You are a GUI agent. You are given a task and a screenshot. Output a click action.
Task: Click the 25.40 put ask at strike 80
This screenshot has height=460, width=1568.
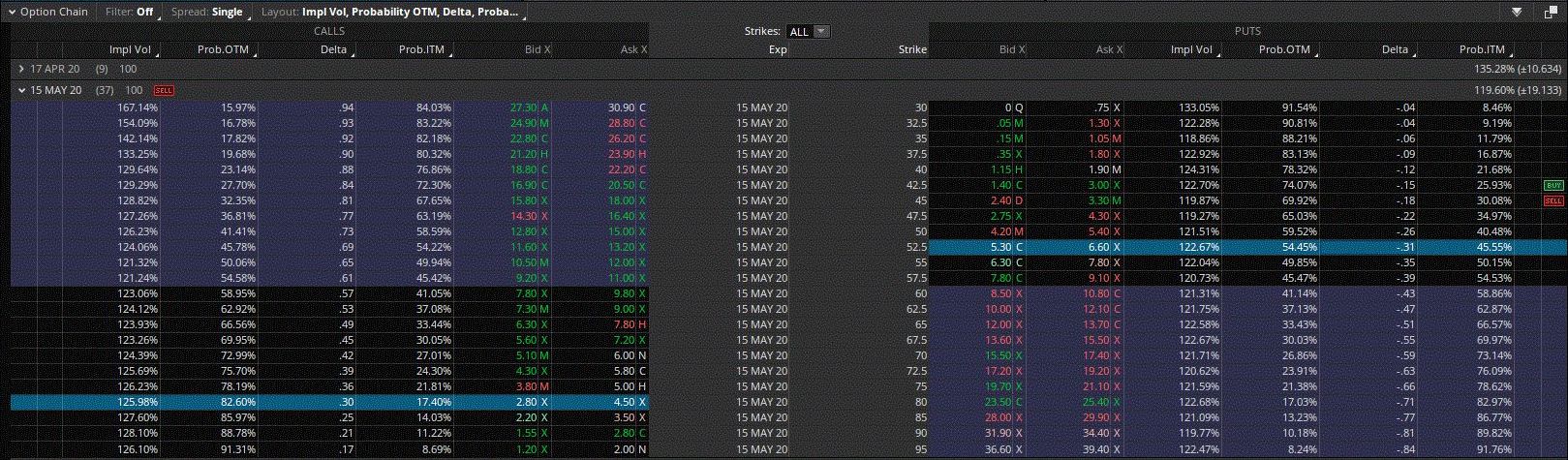pyautogui.click(x=1096, y=402)
